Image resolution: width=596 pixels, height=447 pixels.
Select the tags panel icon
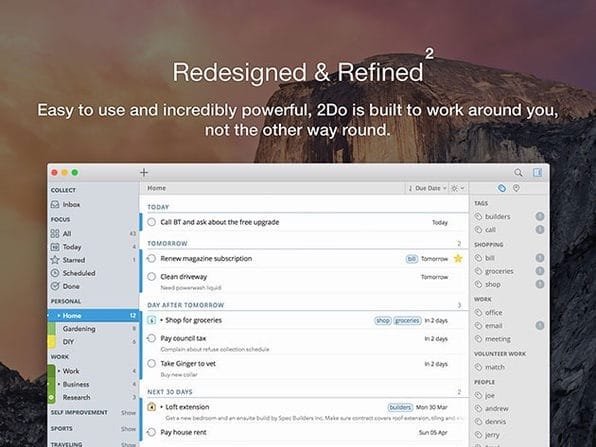click(502, 188)
